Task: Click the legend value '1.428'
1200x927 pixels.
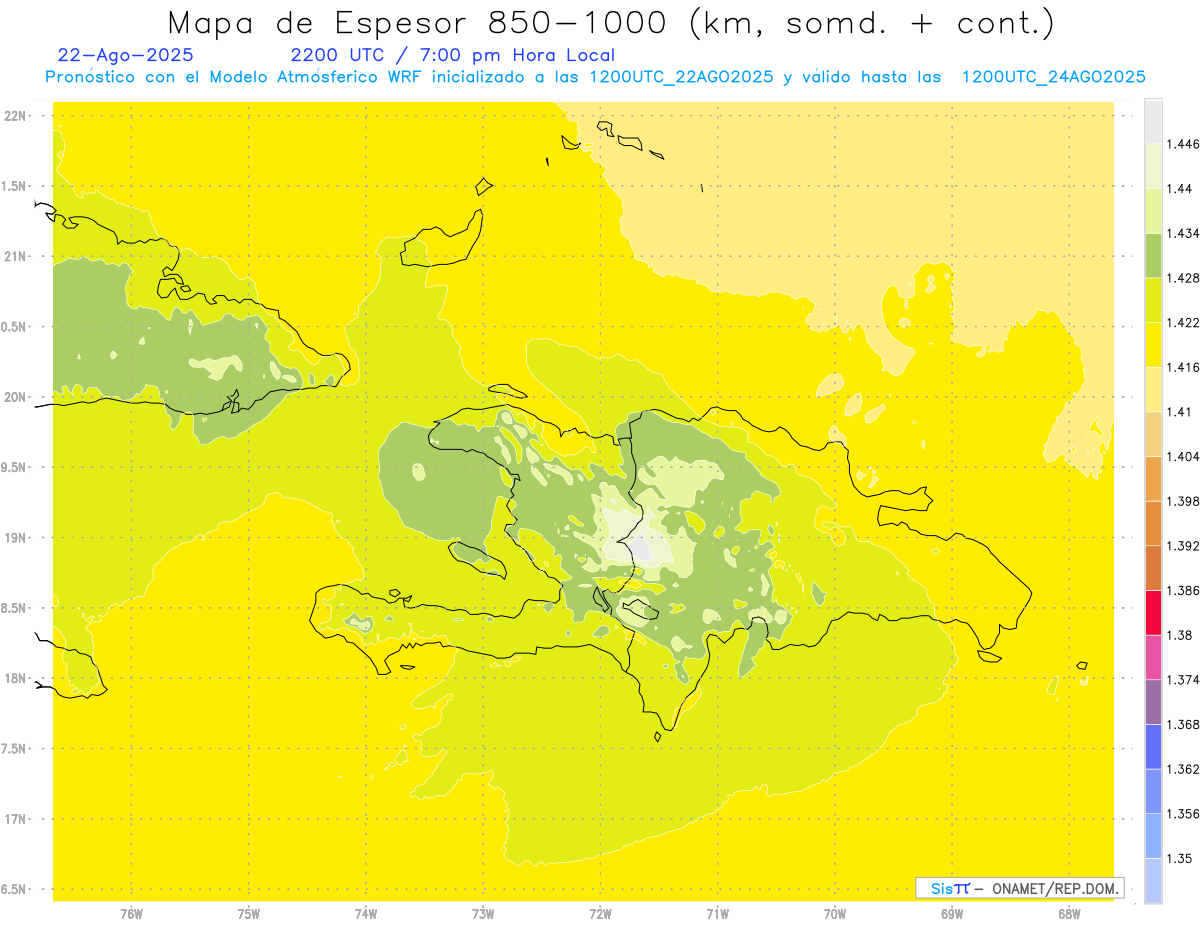Action: coord(1183,278)
